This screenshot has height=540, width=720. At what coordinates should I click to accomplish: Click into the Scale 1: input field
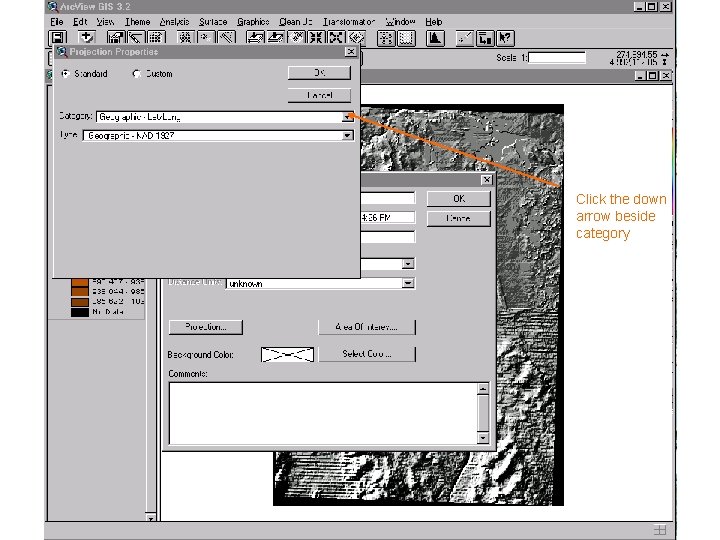557,58
